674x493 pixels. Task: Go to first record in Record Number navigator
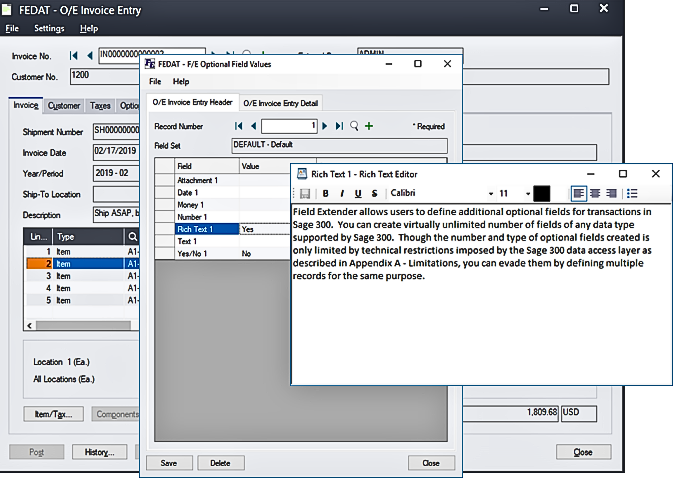pos(238,126)
